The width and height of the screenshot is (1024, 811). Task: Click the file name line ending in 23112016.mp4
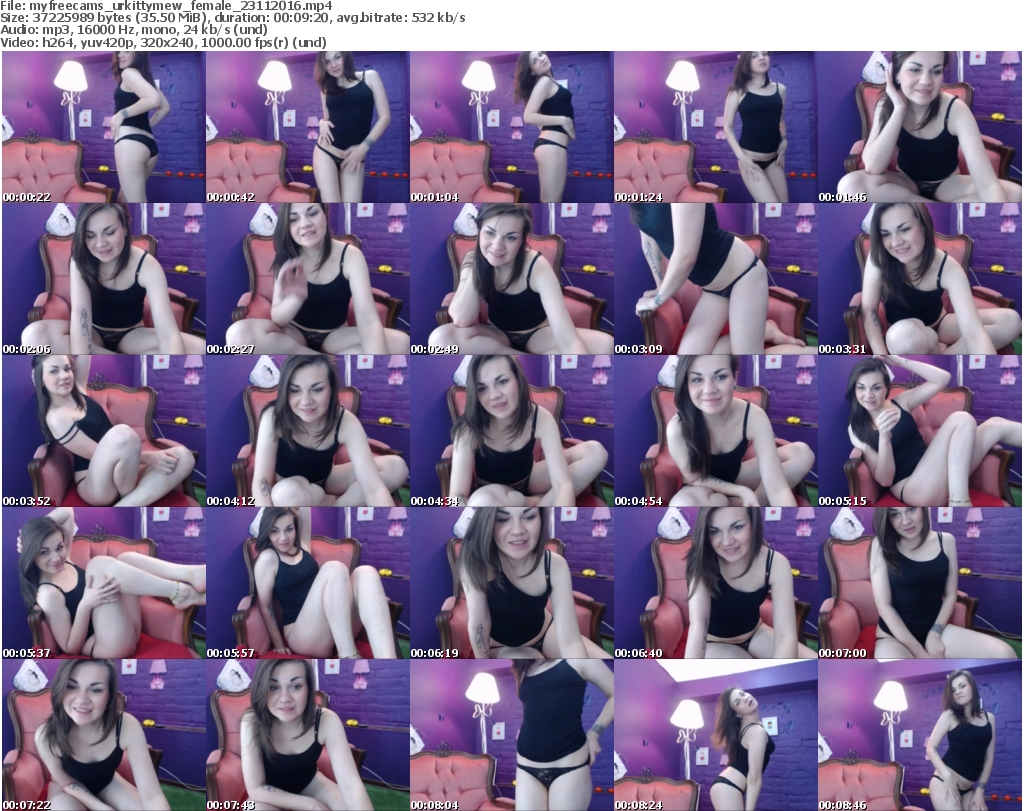pyautogui.click(x=167, y=6)
